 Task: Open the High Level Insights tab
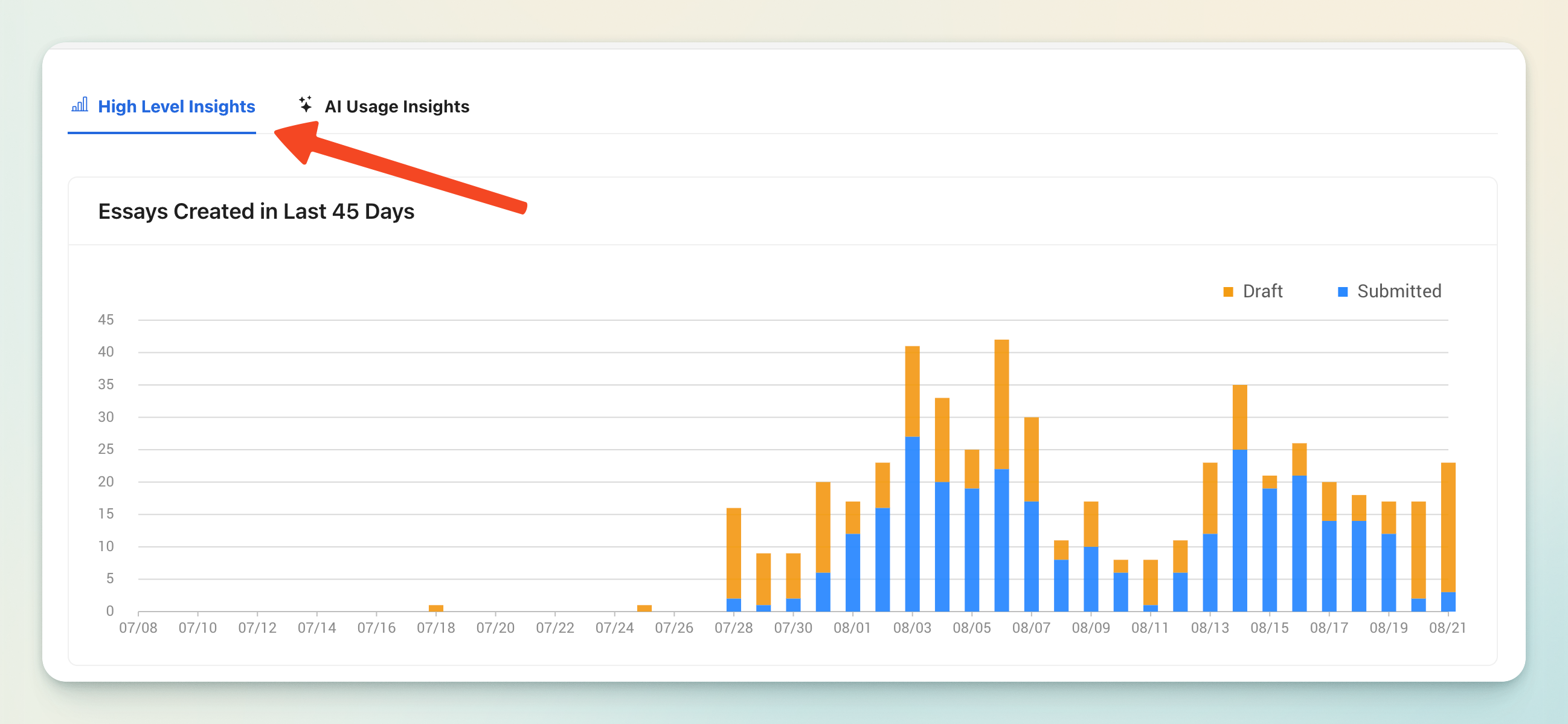(176, 106)
